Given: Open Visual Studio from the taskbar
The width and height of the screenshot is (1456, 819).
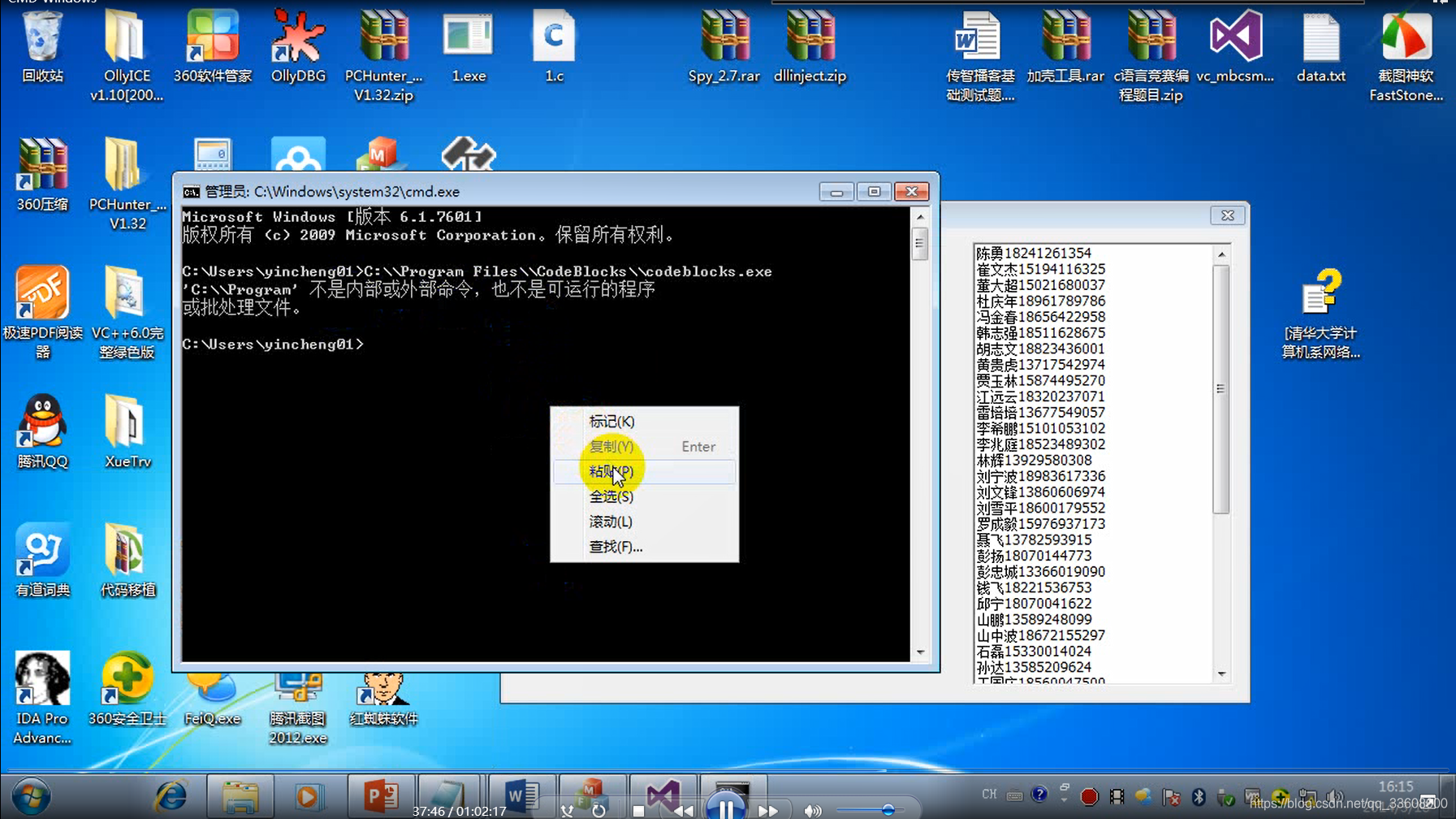Looking at the screenshot, I should pyautogui.click(x=663, y=796).
